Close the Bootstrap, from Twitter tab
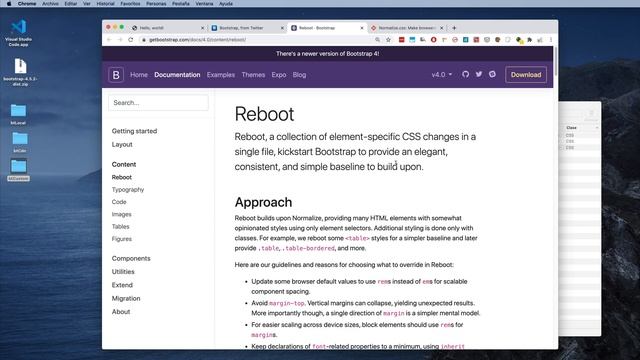 tap(282, 28)
